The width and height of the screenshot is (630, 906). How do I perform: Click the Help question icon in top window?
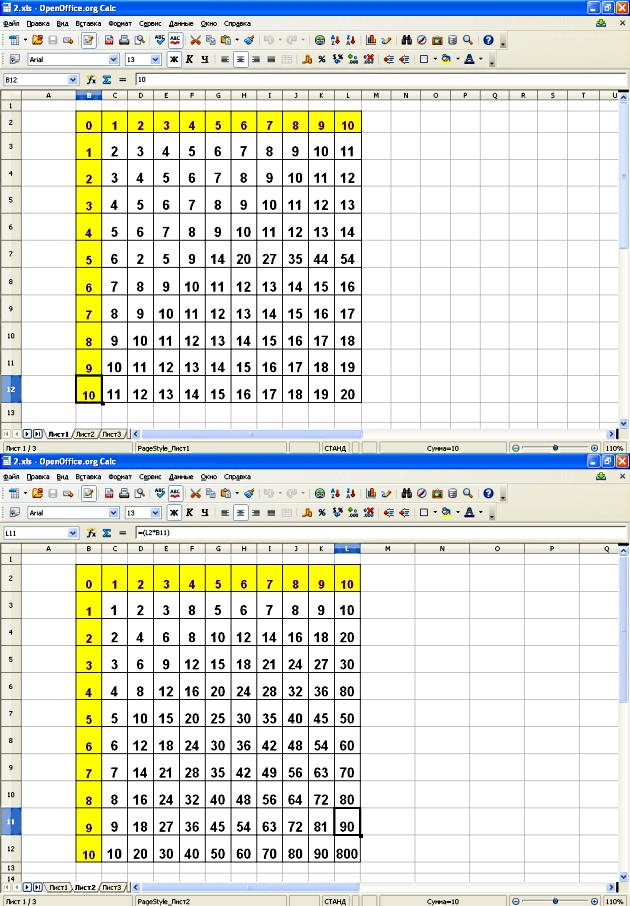tap(488, 41)
